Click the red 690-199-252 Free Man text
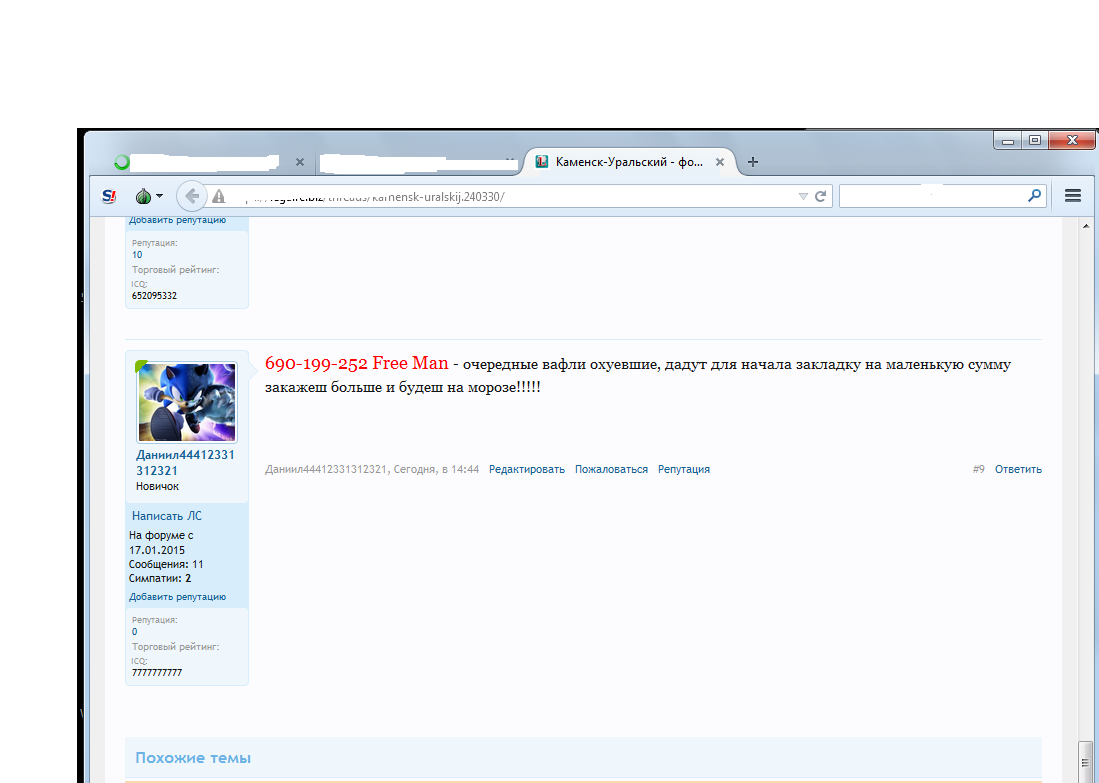 357,363
